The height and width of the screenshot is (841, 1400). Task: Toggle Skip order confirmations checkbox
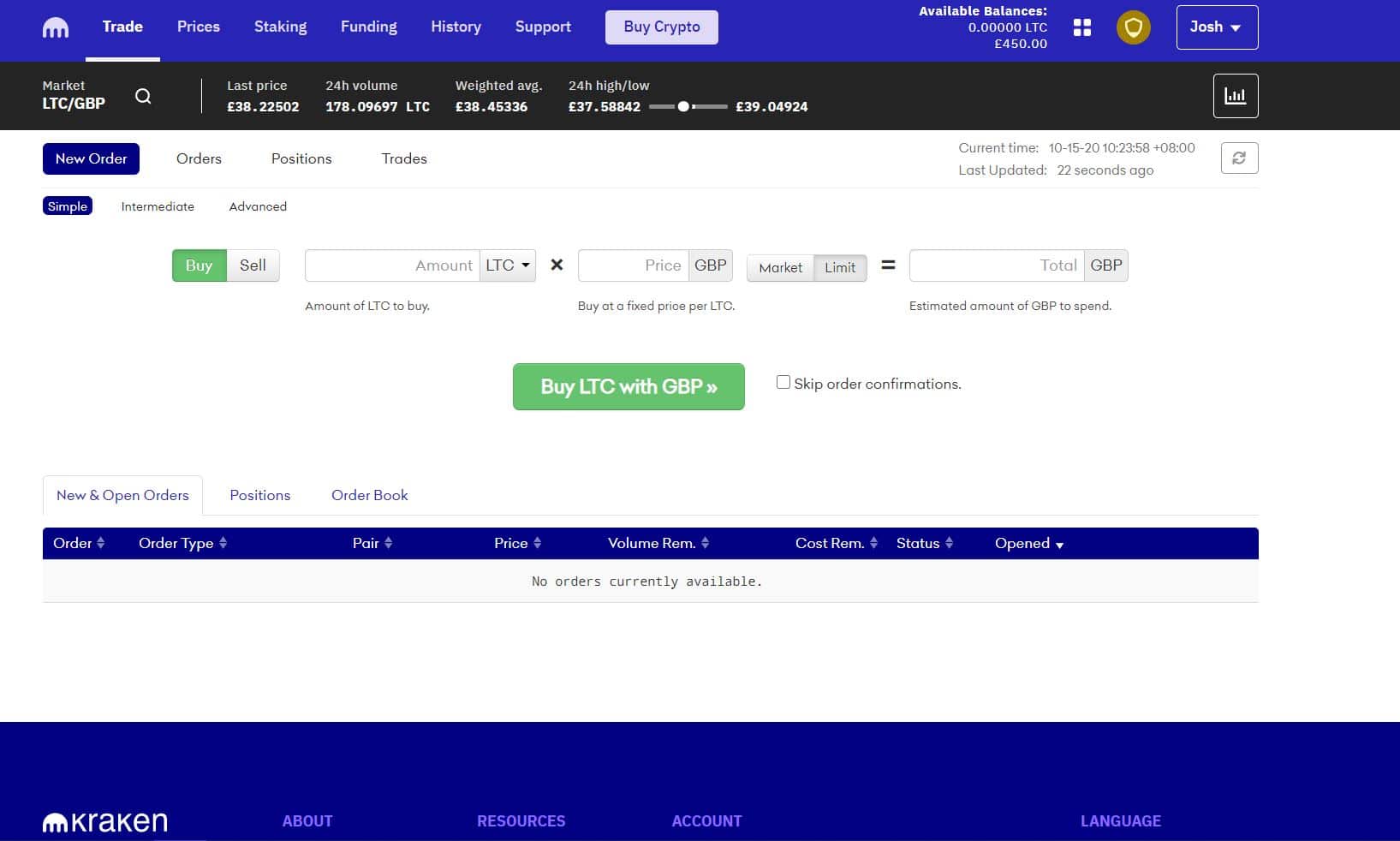[783, 382]
